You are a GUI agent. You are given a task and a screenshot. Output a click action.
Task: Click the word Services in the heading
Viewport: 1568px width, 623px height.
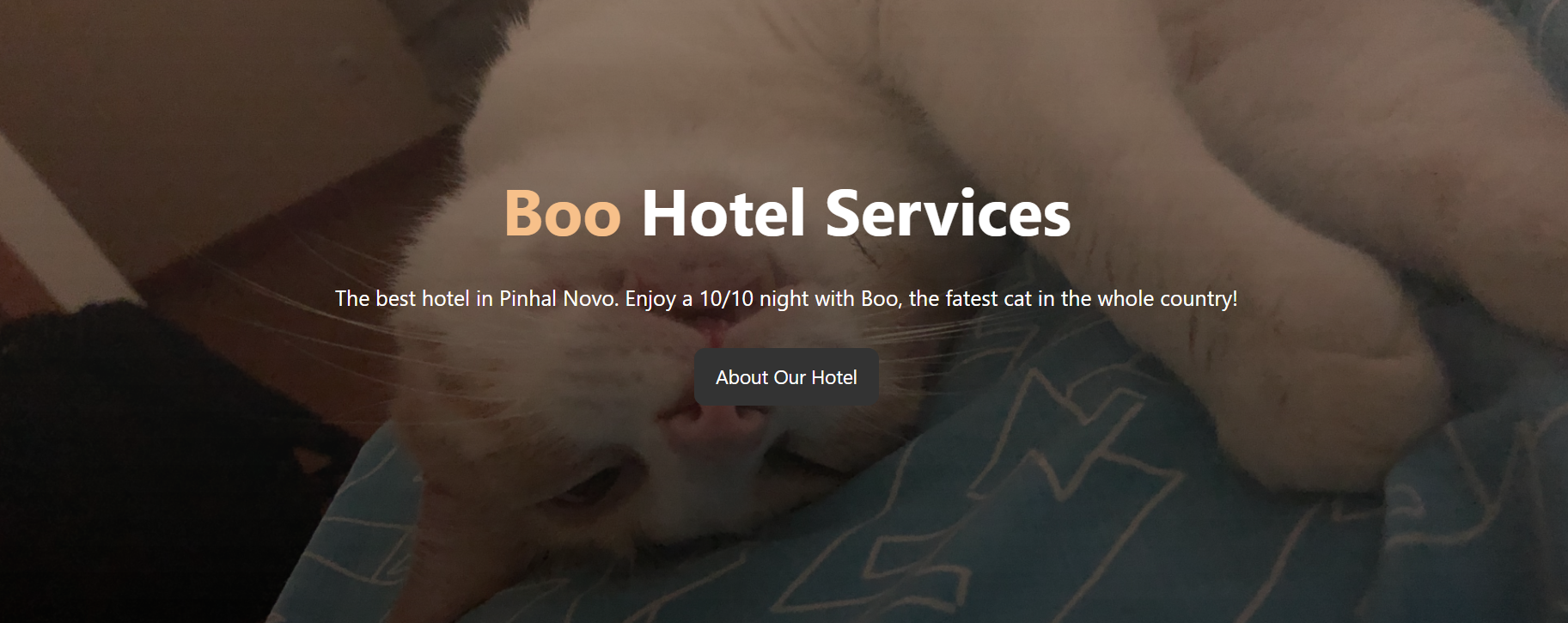pyautogui.click(x=948, y=213)
